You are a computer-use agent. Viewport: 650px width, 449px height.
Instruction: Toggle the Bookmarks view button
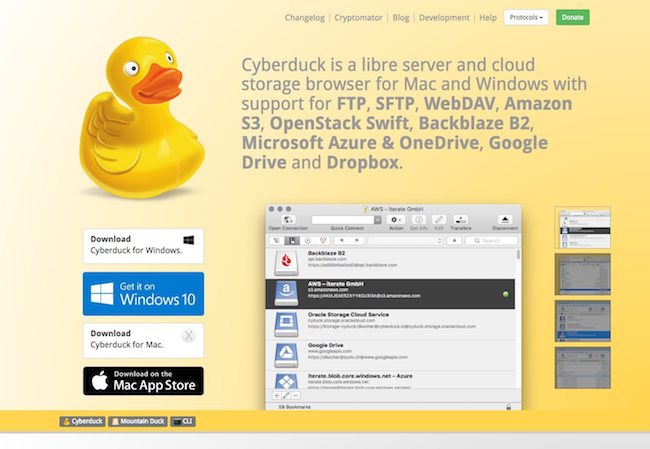tap(292, 241)
